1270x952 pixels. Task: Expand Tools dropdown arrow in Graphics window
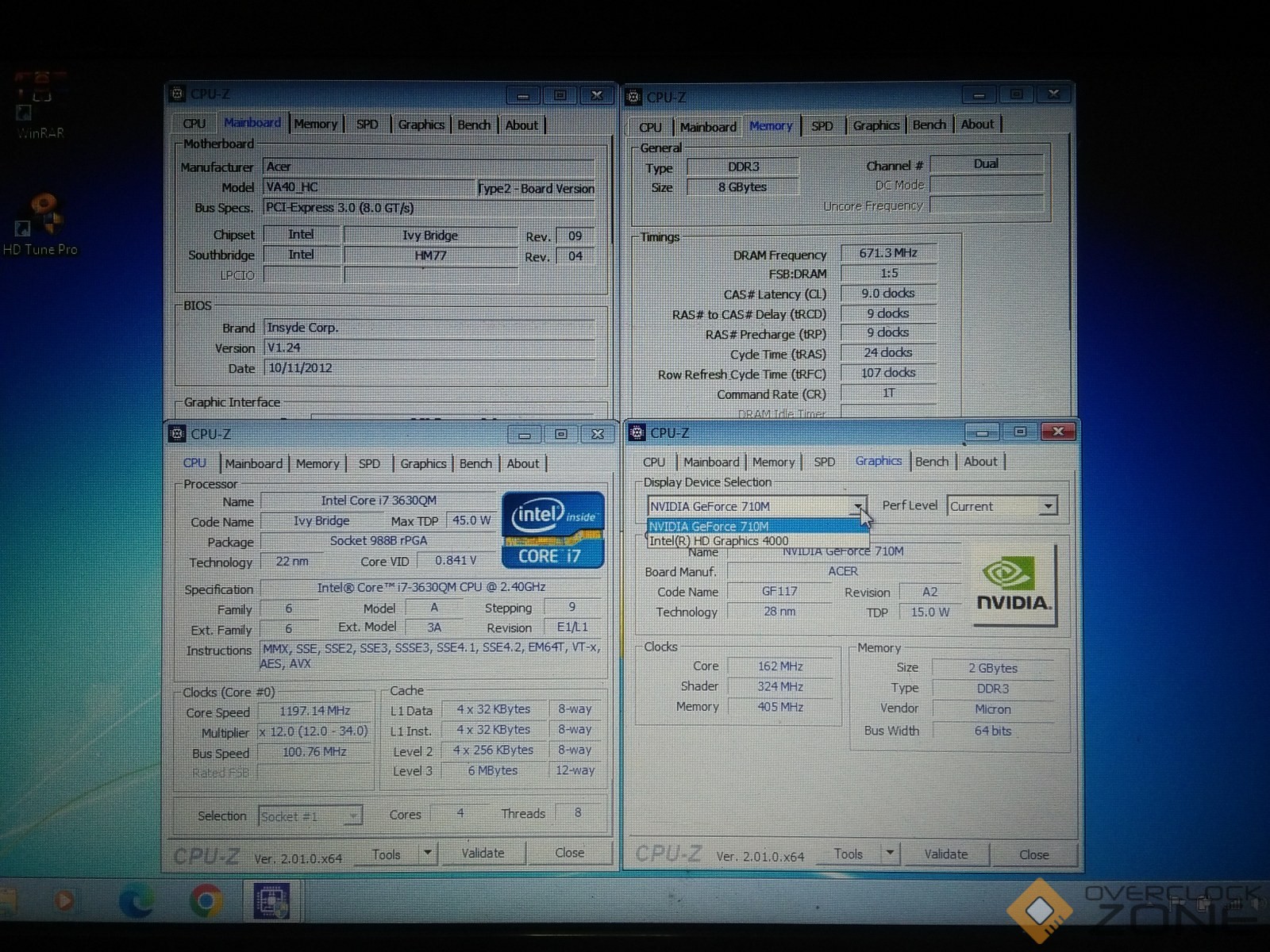point(890,854)
